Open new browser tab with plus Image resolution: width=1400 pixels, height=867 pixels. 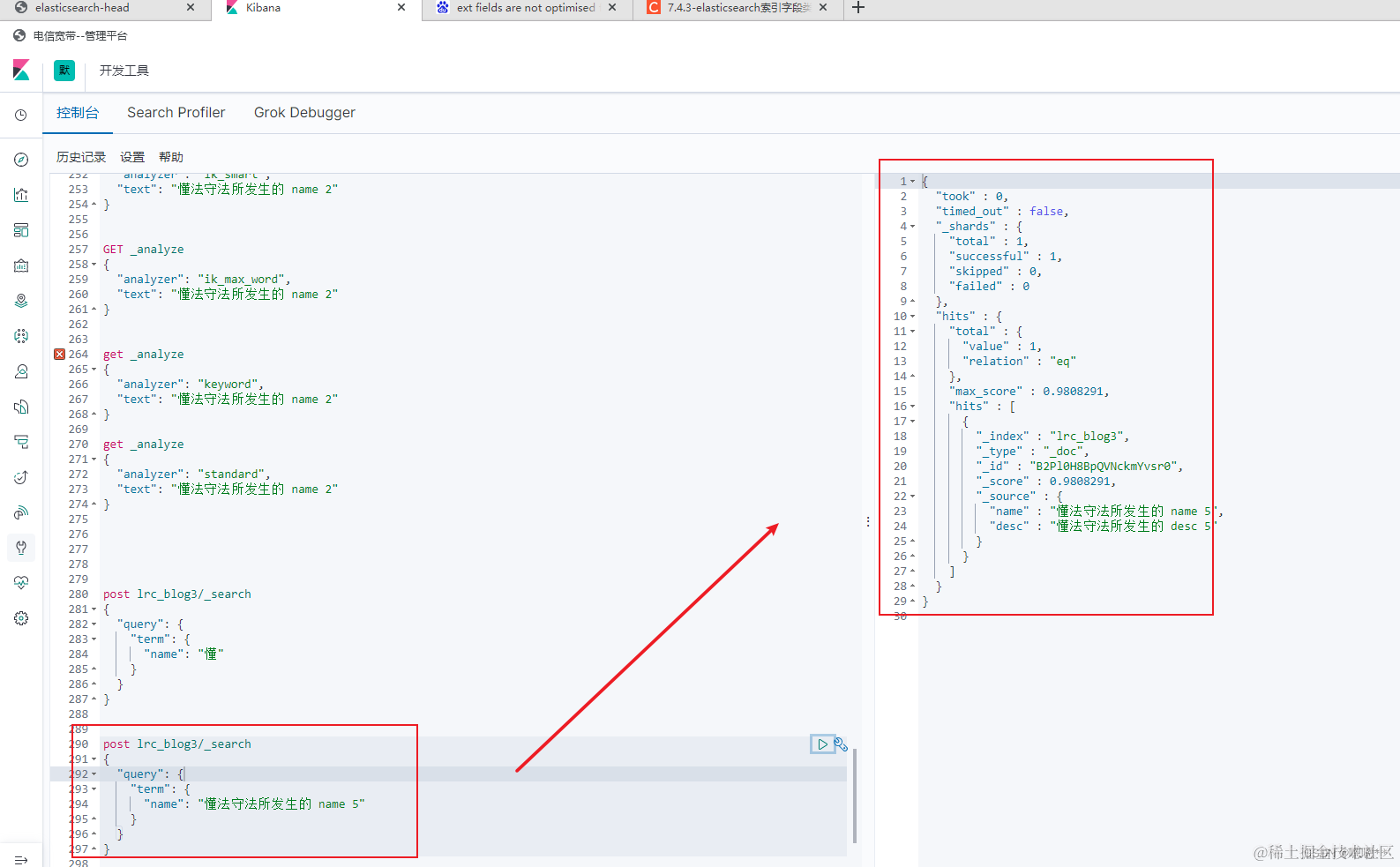tap(858, 8)
